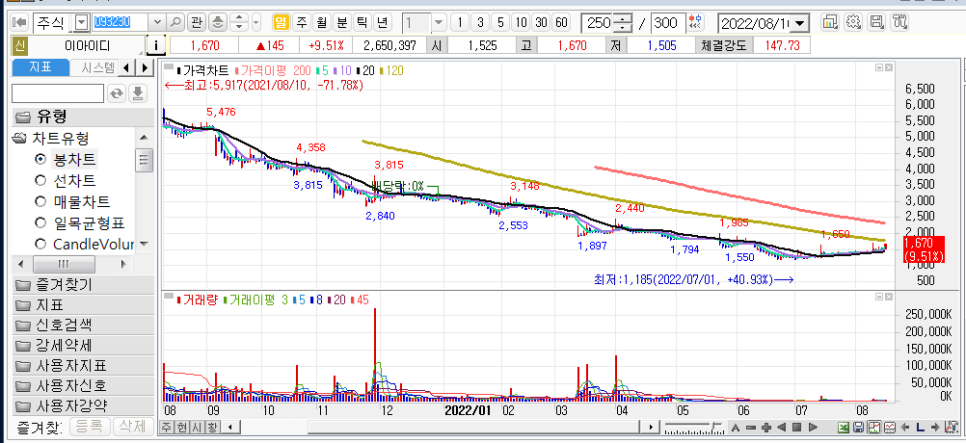The image size is (966, 443).
Task: Expand the 사용자지표 folder section
Action: [x=83, y=365]
